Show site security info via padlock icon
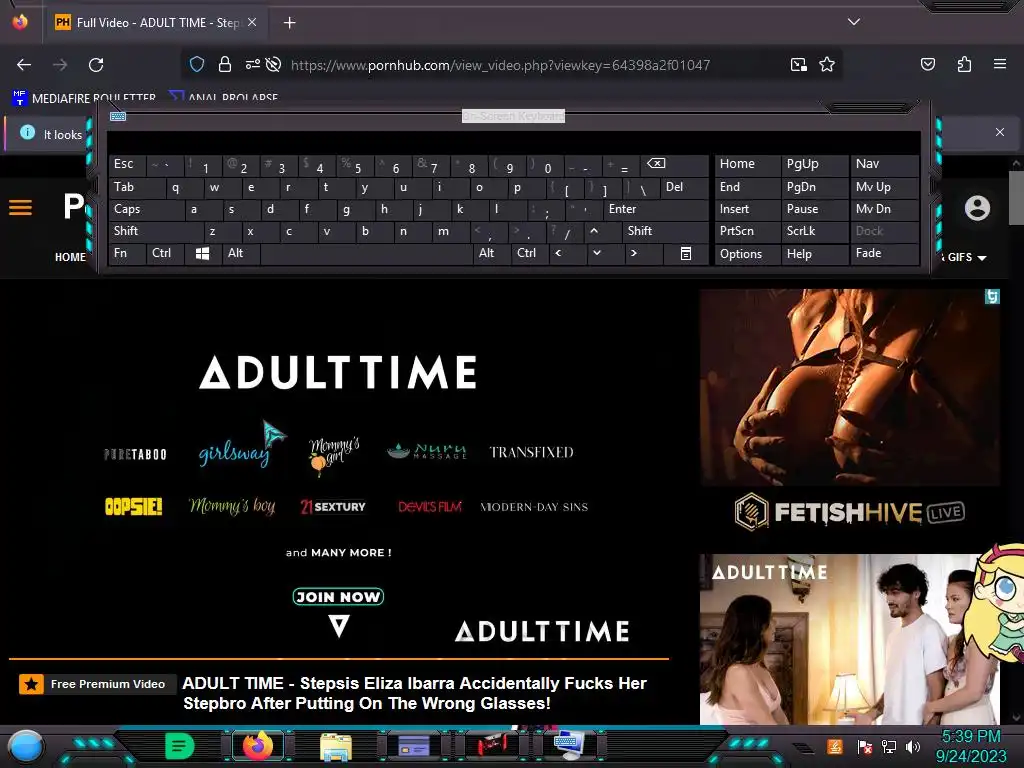The height and width of the screenshot is (768, 1024). pyautogui.click(x=225, y=64)
